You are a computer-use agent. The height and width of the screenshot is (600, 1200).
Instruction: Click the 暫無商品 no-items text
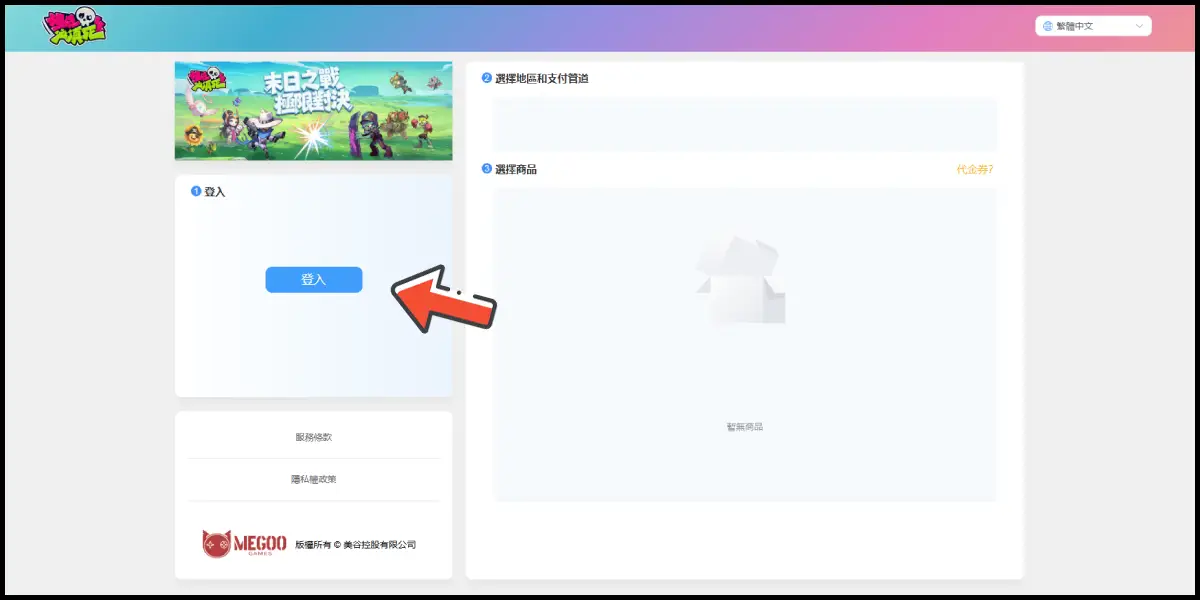pos(745,427)
